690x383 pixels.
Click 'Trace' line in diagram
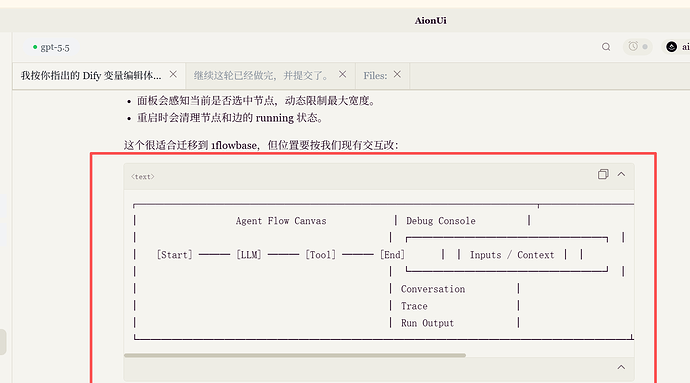[414, 306]
